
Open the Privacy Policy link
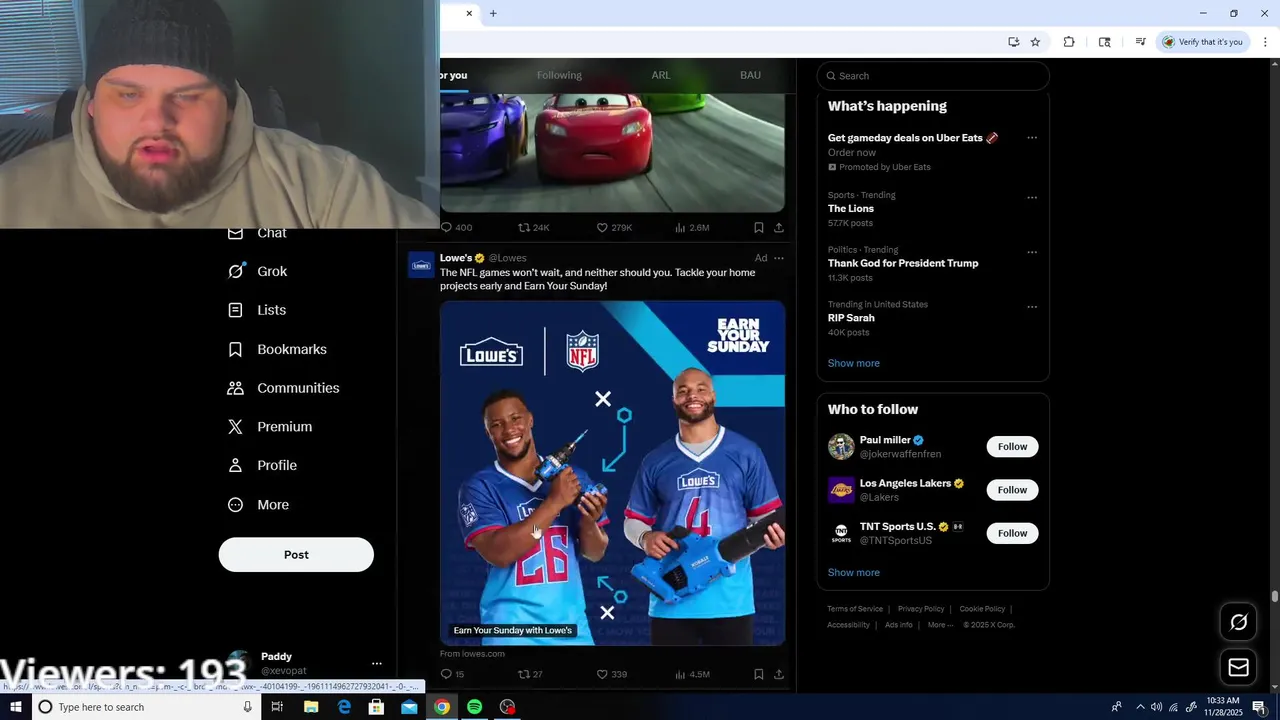coord(921,609)
